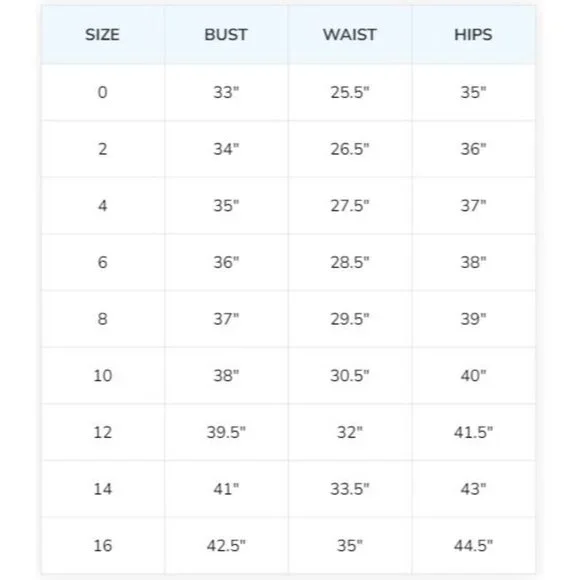Select the size 14 row label
This screenshot has width=580, height=580.
(x=102, y=489)
